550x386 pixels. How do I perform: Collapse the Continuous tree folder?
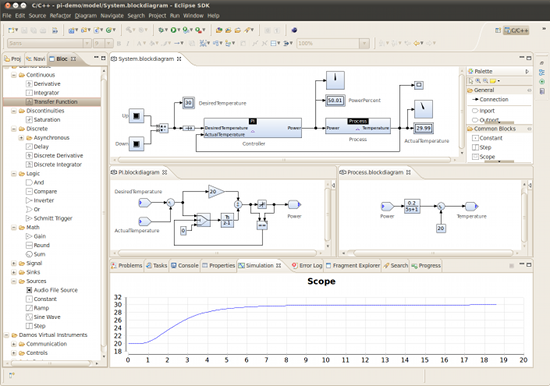[x=14, y=75]
